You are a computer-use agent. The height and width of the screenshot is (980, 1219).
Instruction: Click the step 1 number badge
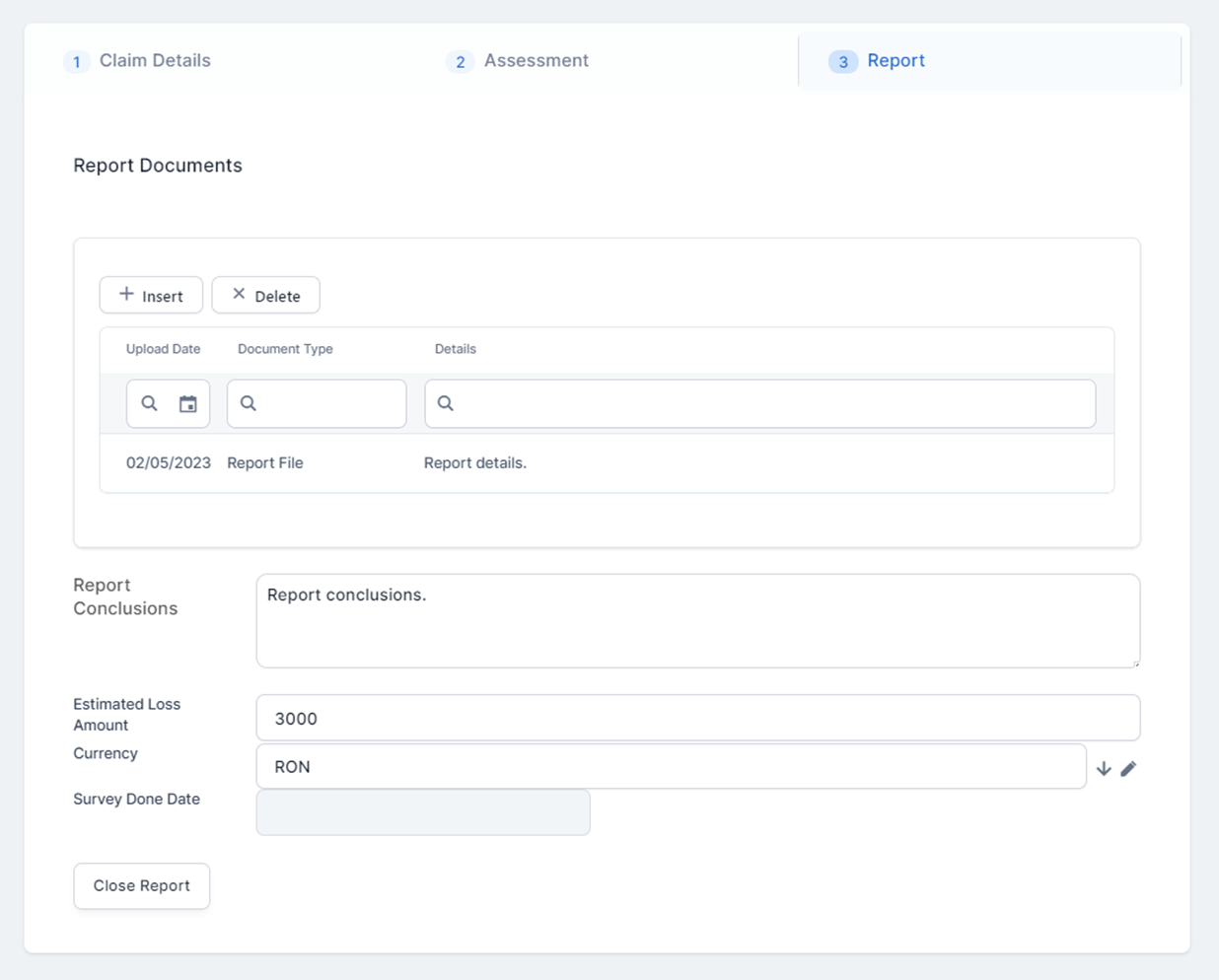(x=77, y=62)
